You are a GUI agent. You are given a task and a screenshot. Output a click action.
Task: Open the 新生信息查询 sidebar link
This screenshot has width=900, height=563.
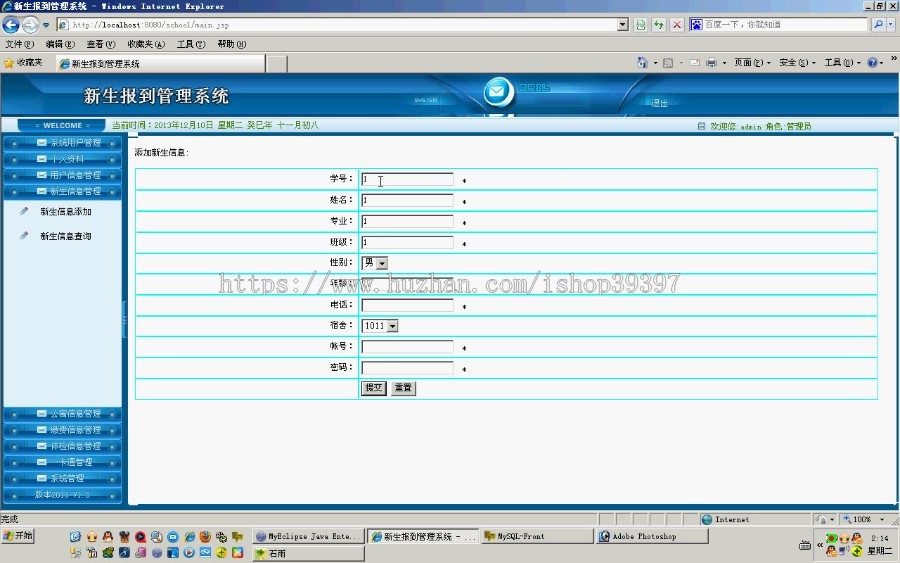65,236
